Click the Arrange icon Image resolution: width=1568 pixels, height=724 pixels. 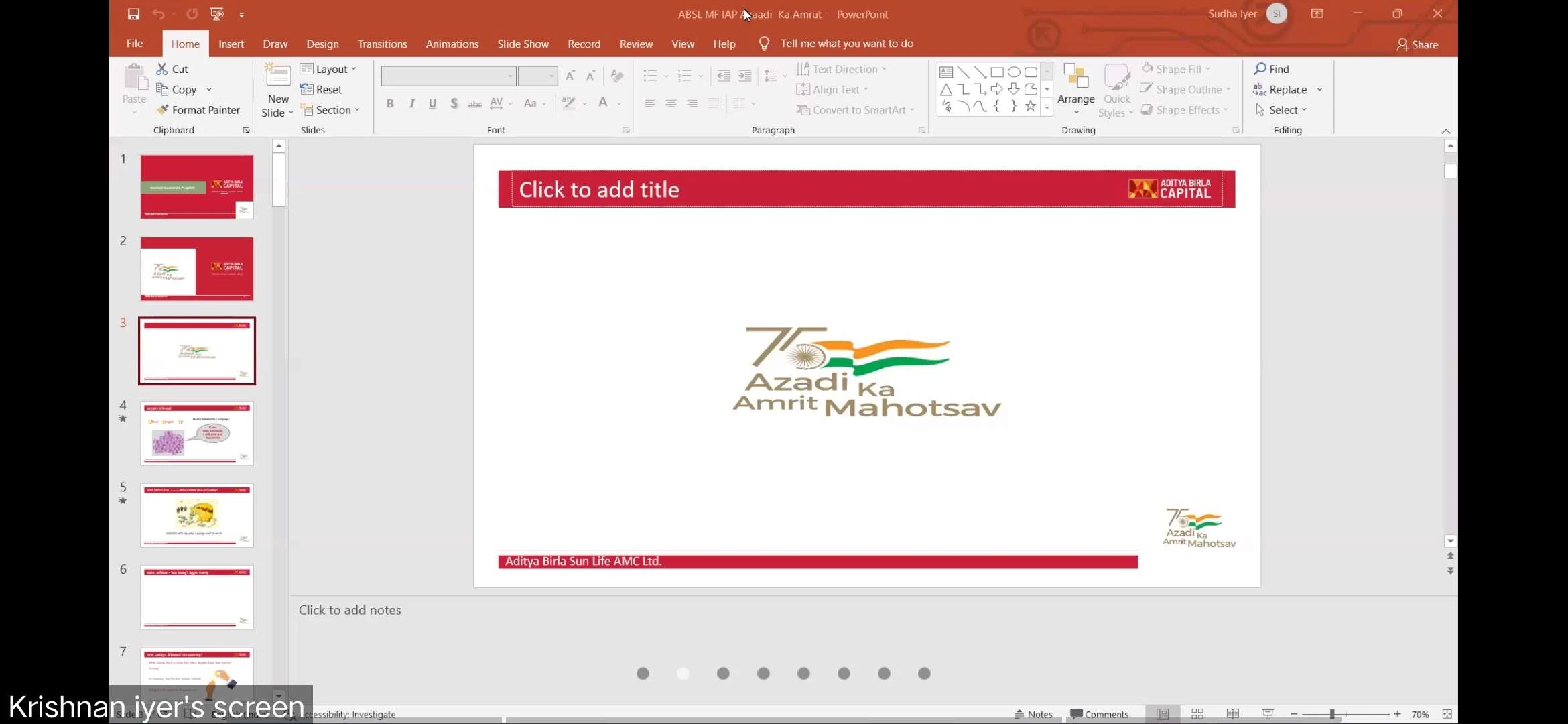tap(1076, 77)
